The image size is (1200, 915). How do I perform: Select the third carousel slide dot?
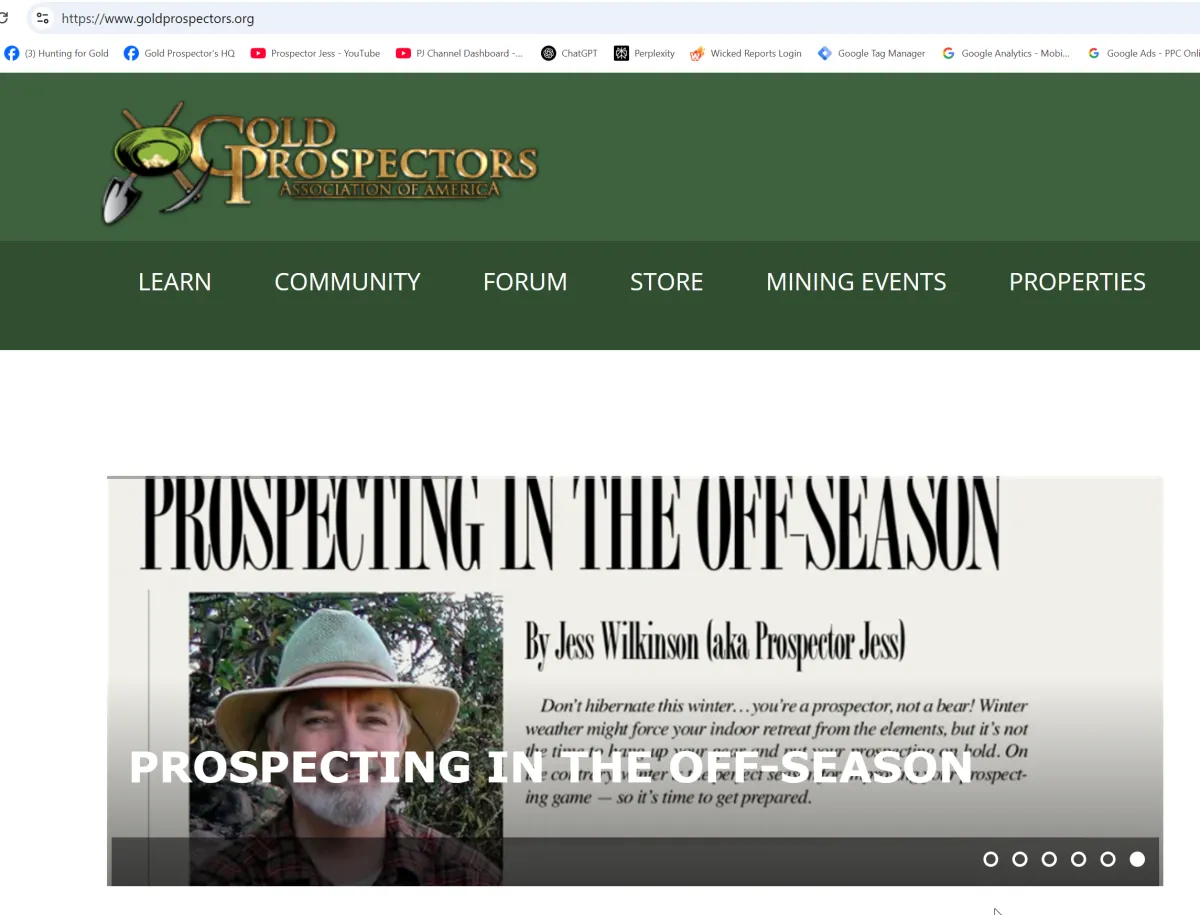[x=1049, y=859]
